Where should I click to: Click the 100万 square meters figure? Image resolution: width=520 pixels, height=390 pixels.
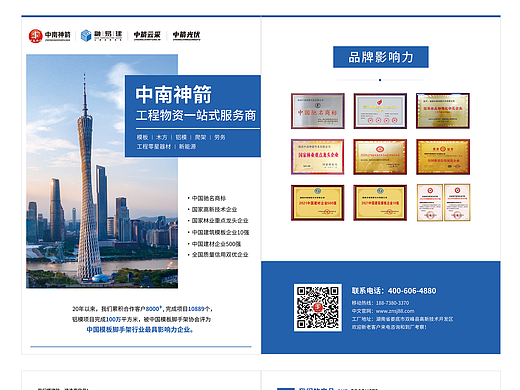pyautogui.click(x=114, y=319)
